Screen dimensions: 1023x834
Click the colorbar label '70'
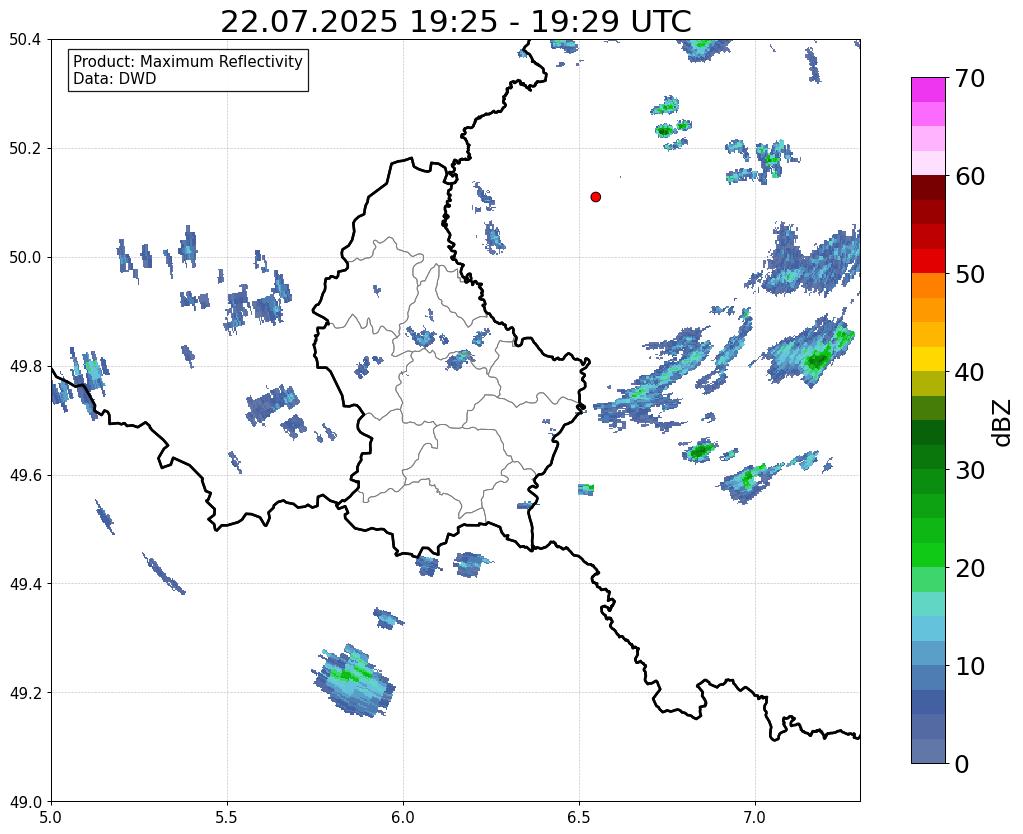[970, 78]
